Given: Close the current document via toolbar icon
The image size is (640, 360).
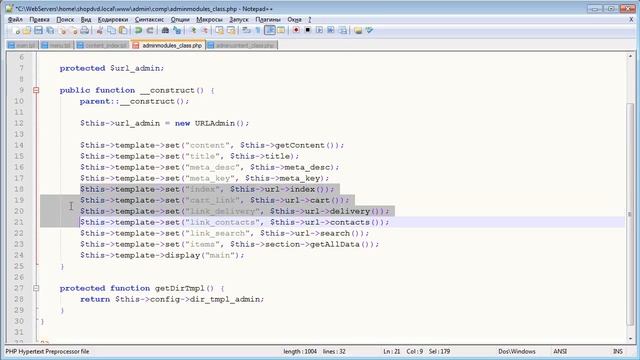Looking at the screenshot, I should [x=62, y=31].
